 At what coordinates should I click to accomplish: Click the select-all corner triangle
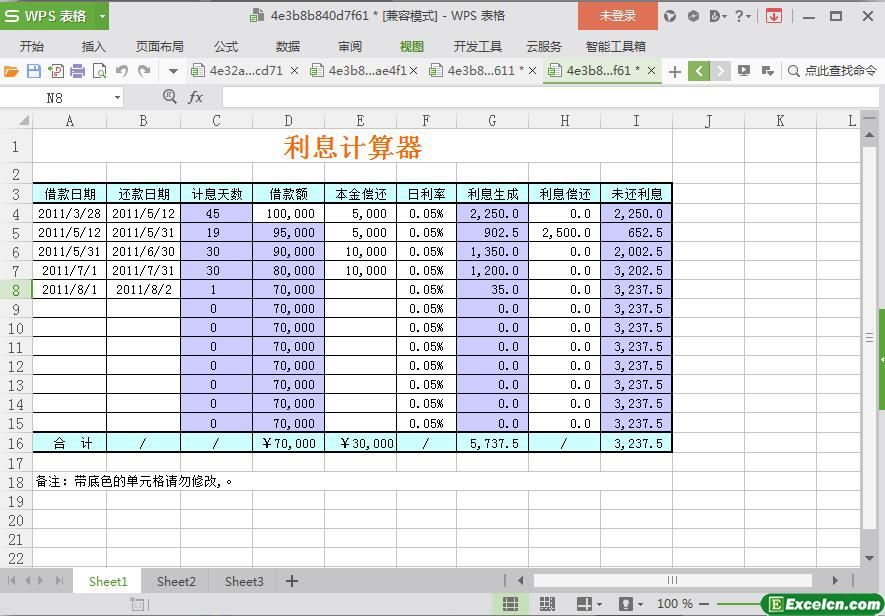click(24, 120)
